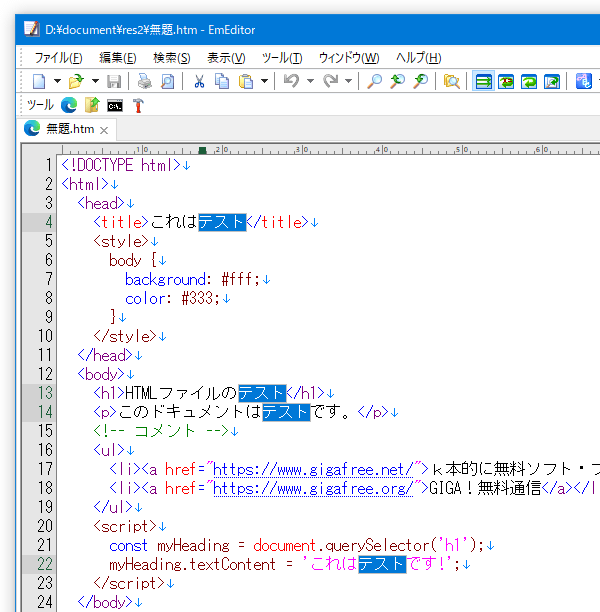Open Print Preview icon

168,81
